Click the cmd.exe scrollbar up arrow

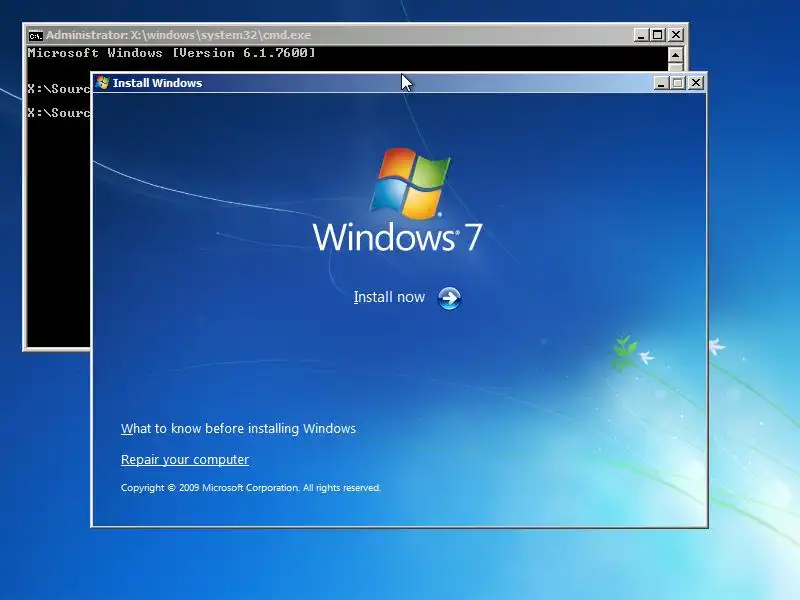(675, 55)
